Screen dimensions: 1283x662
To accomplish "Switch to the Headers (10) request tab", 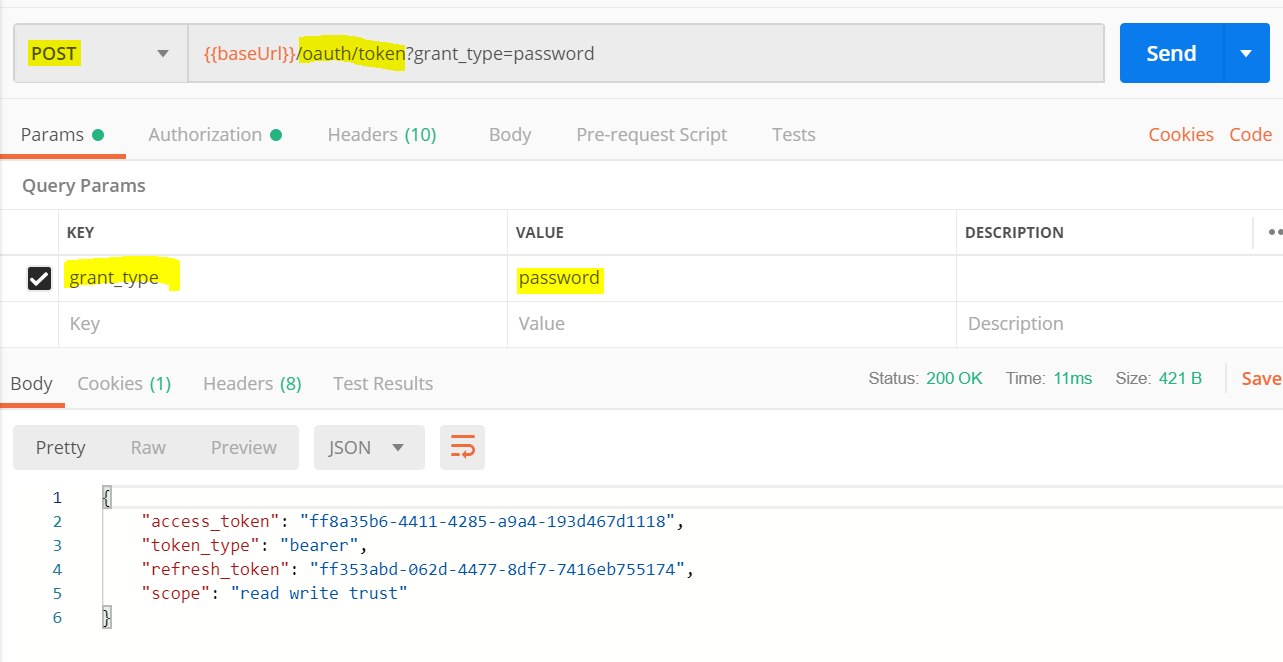I will pyautogui.click(x=381, y=133).
